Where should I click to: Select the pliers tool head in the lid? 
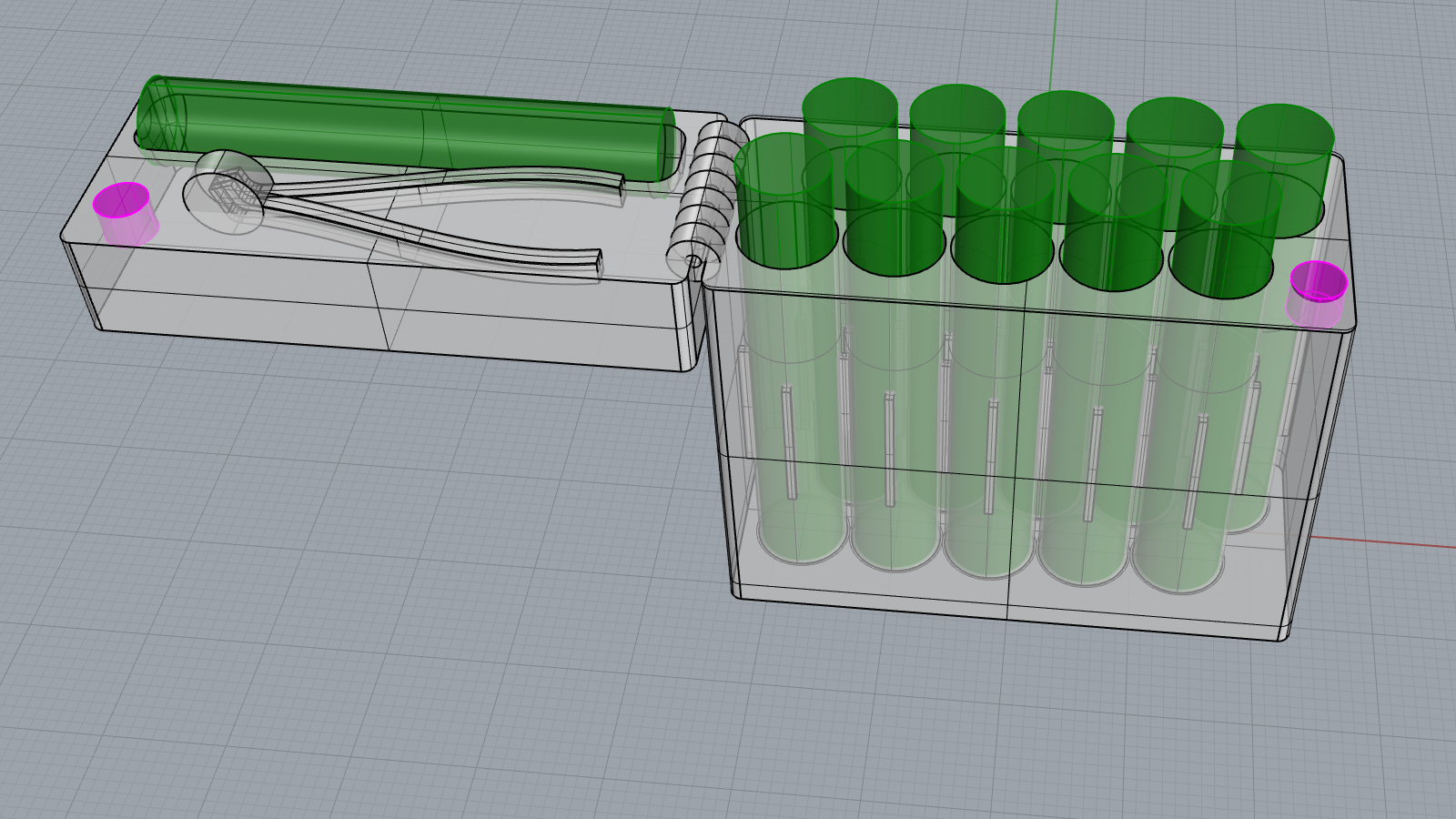(227, 192)
